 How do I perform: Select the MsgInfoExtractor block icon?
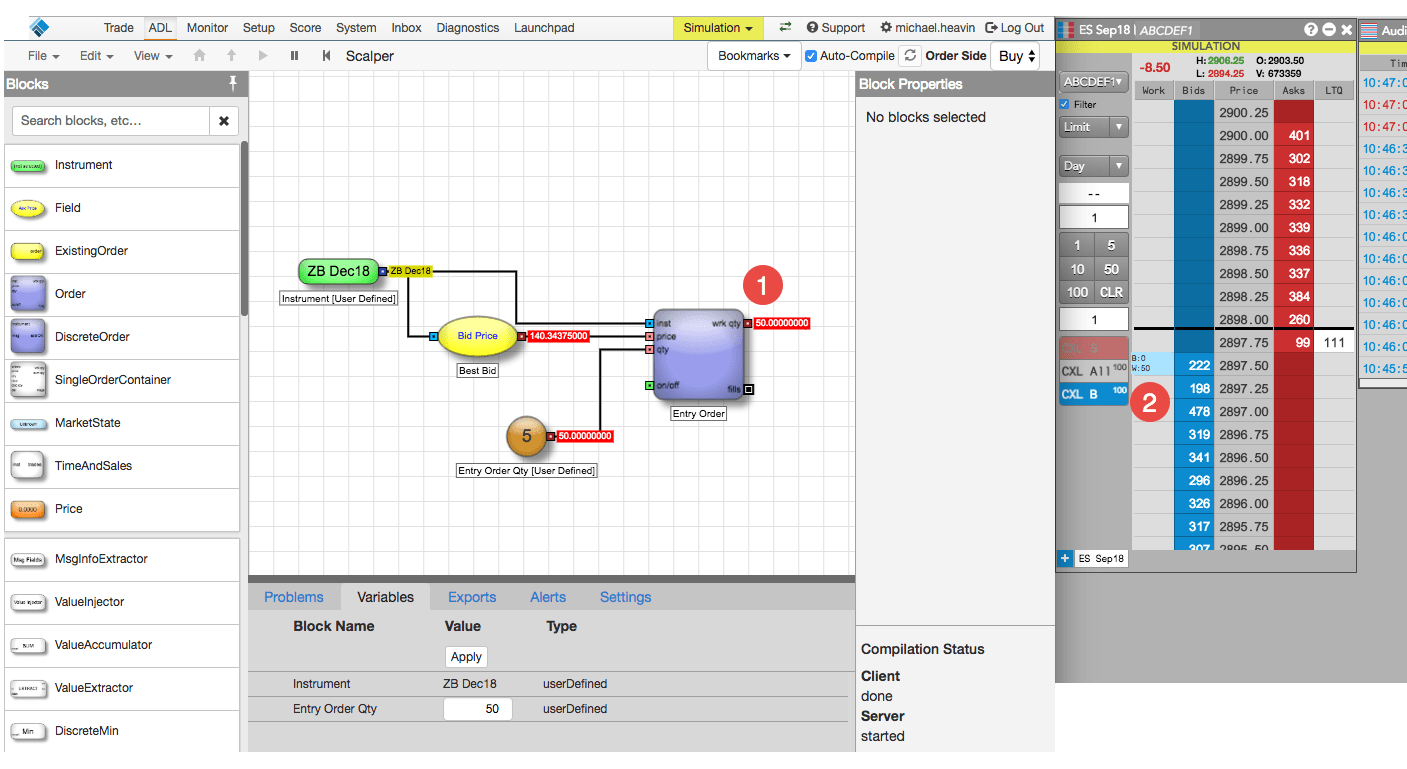click(28, 559)
